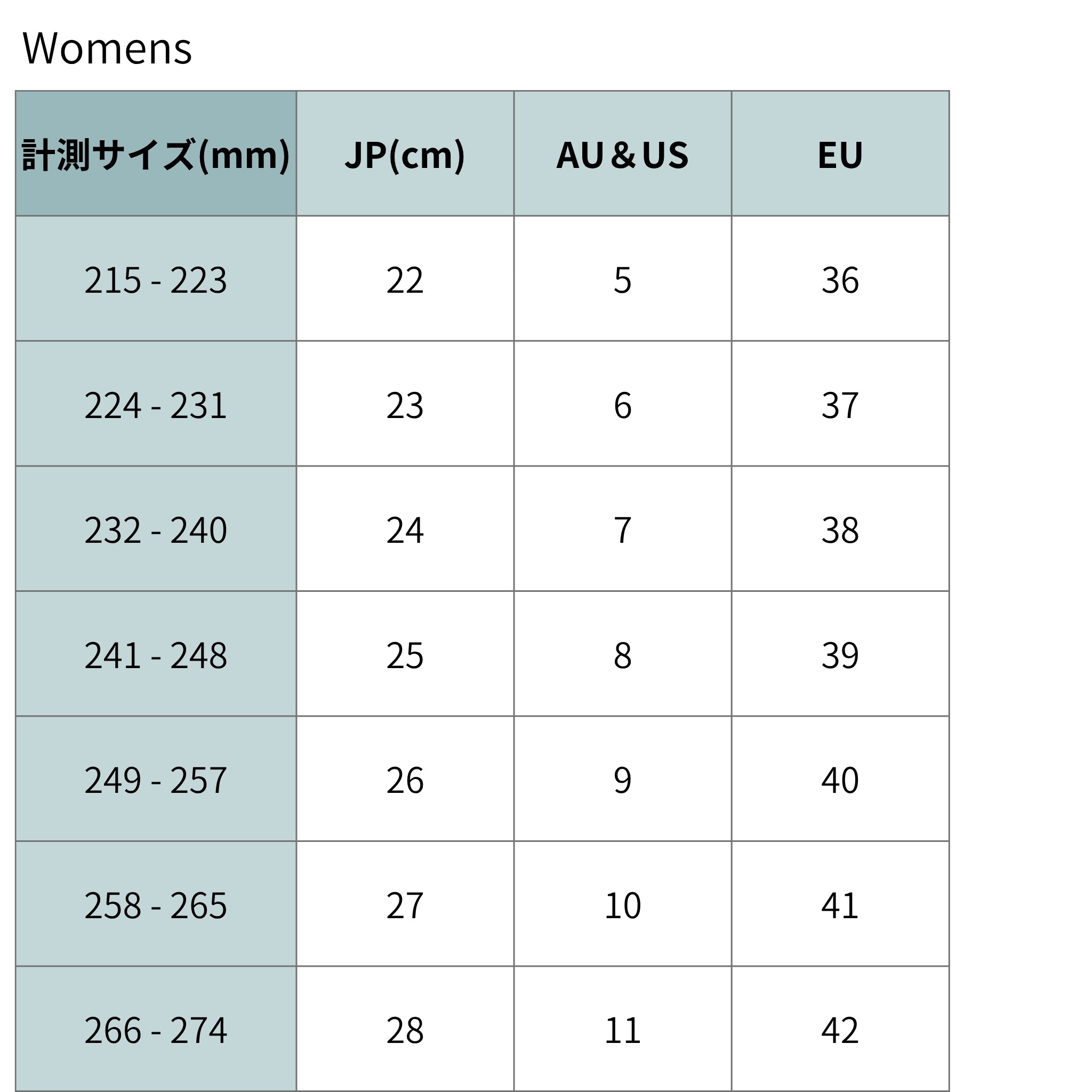Screen dimensions: 1092x1092
Task: Click JP size 25 cell
Action: [x=405, y=654]
